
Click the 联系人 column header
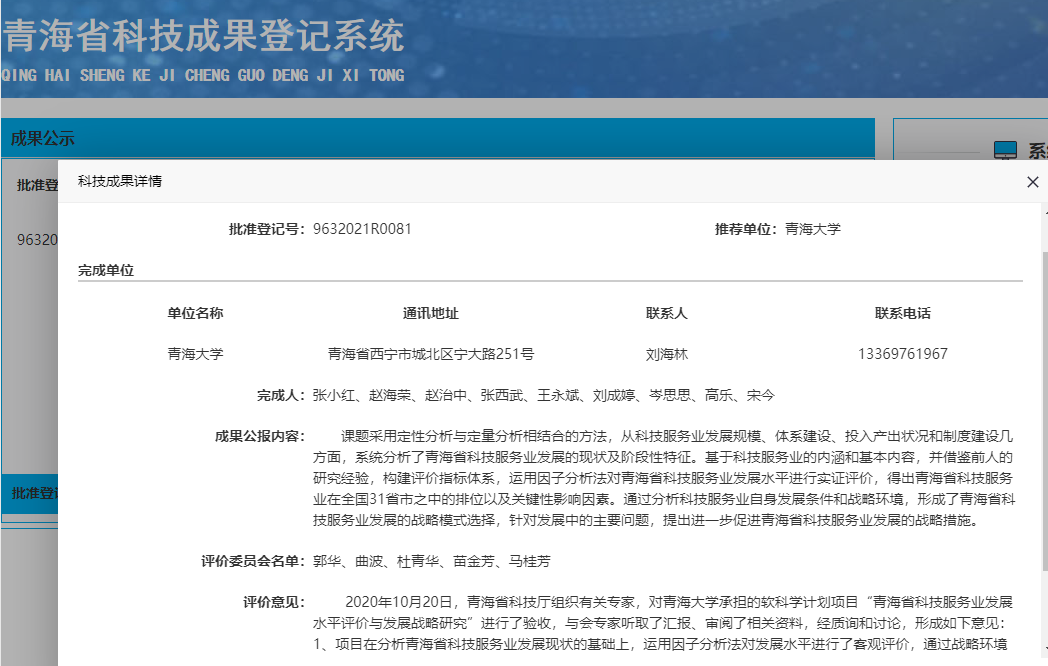[666, 313]
